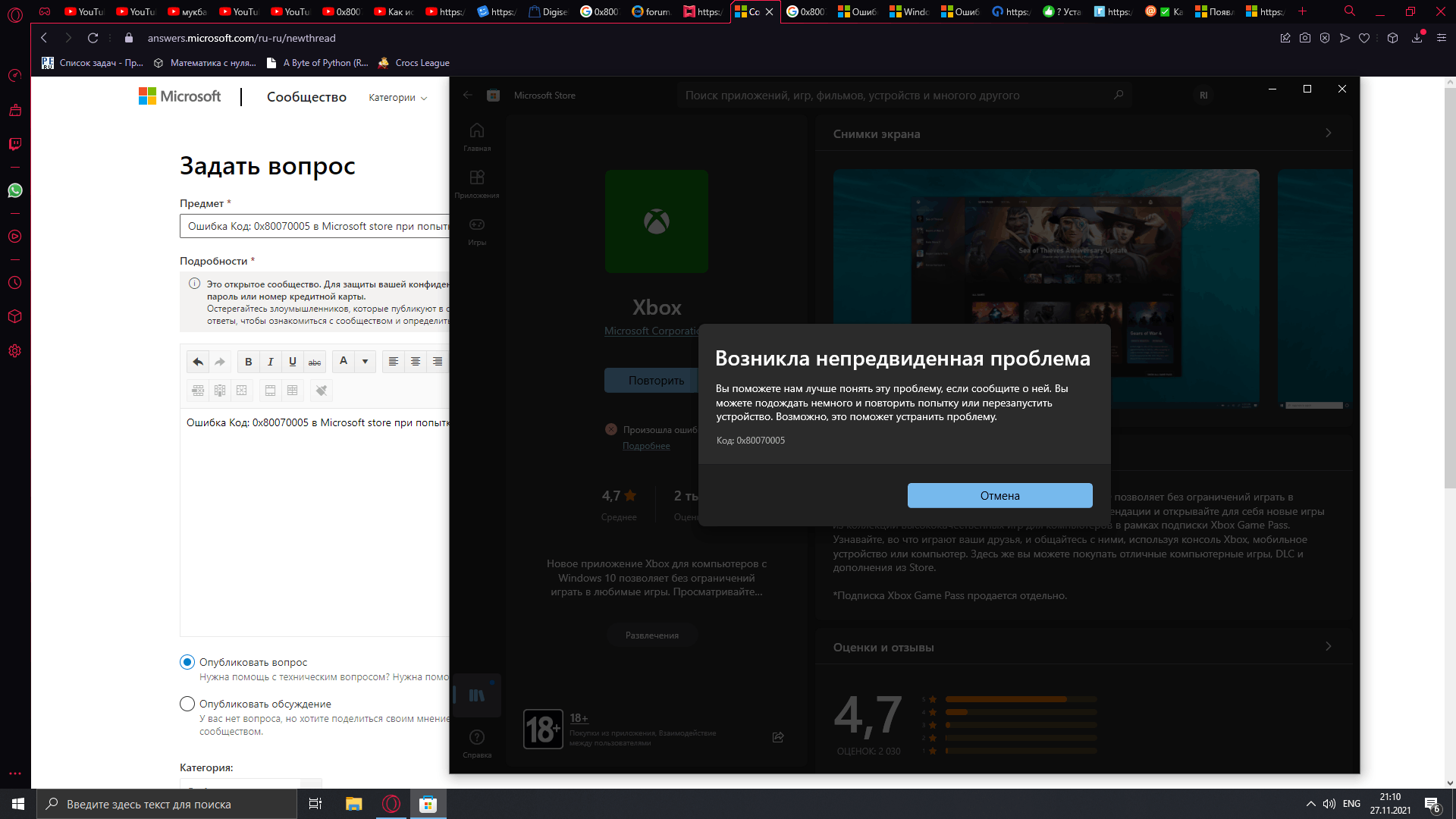Click the redo arrow icon

[219, 360]
